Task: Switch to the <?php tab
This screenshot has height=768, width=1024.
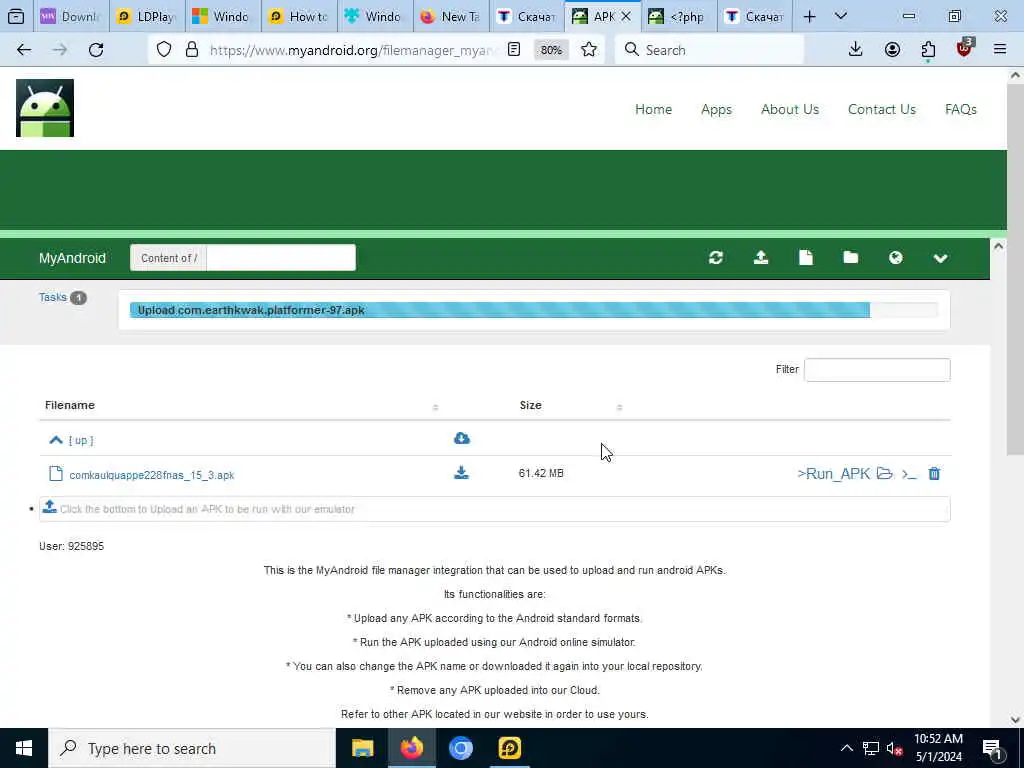Action: pyautogui.click(x=679, y=16)
